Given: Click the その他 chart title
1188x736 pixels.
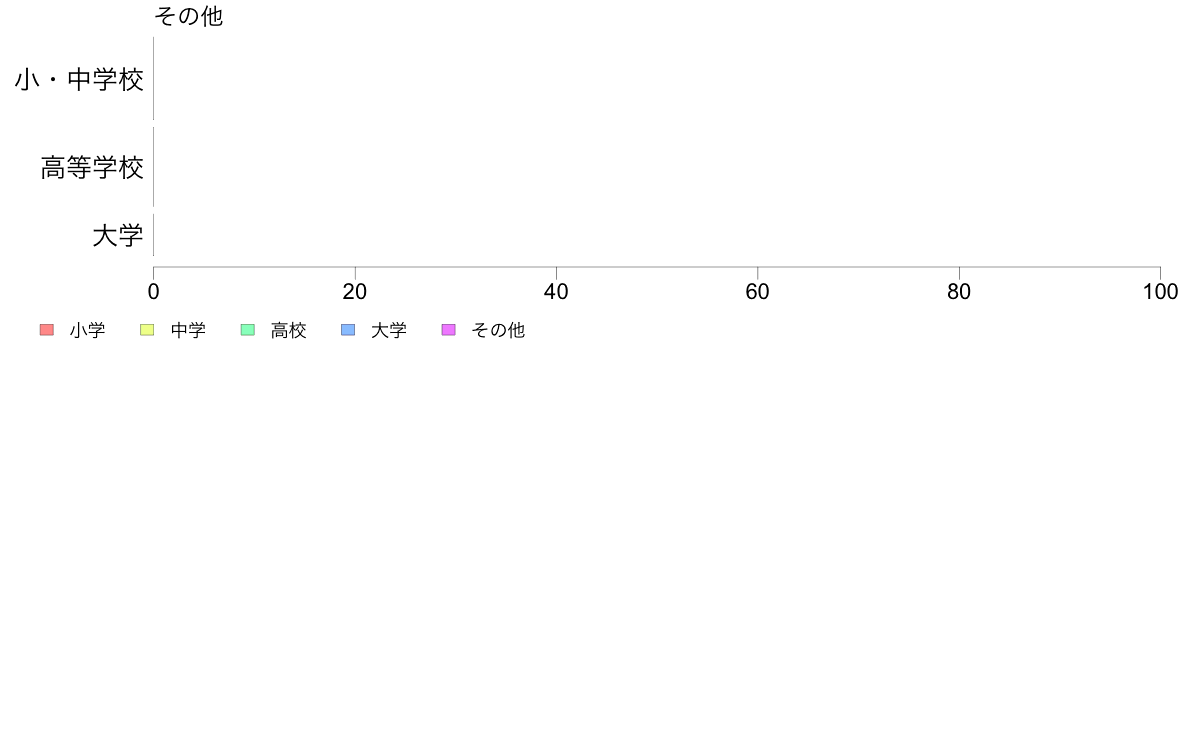Looking at the screenshot, I should [189, 16].
